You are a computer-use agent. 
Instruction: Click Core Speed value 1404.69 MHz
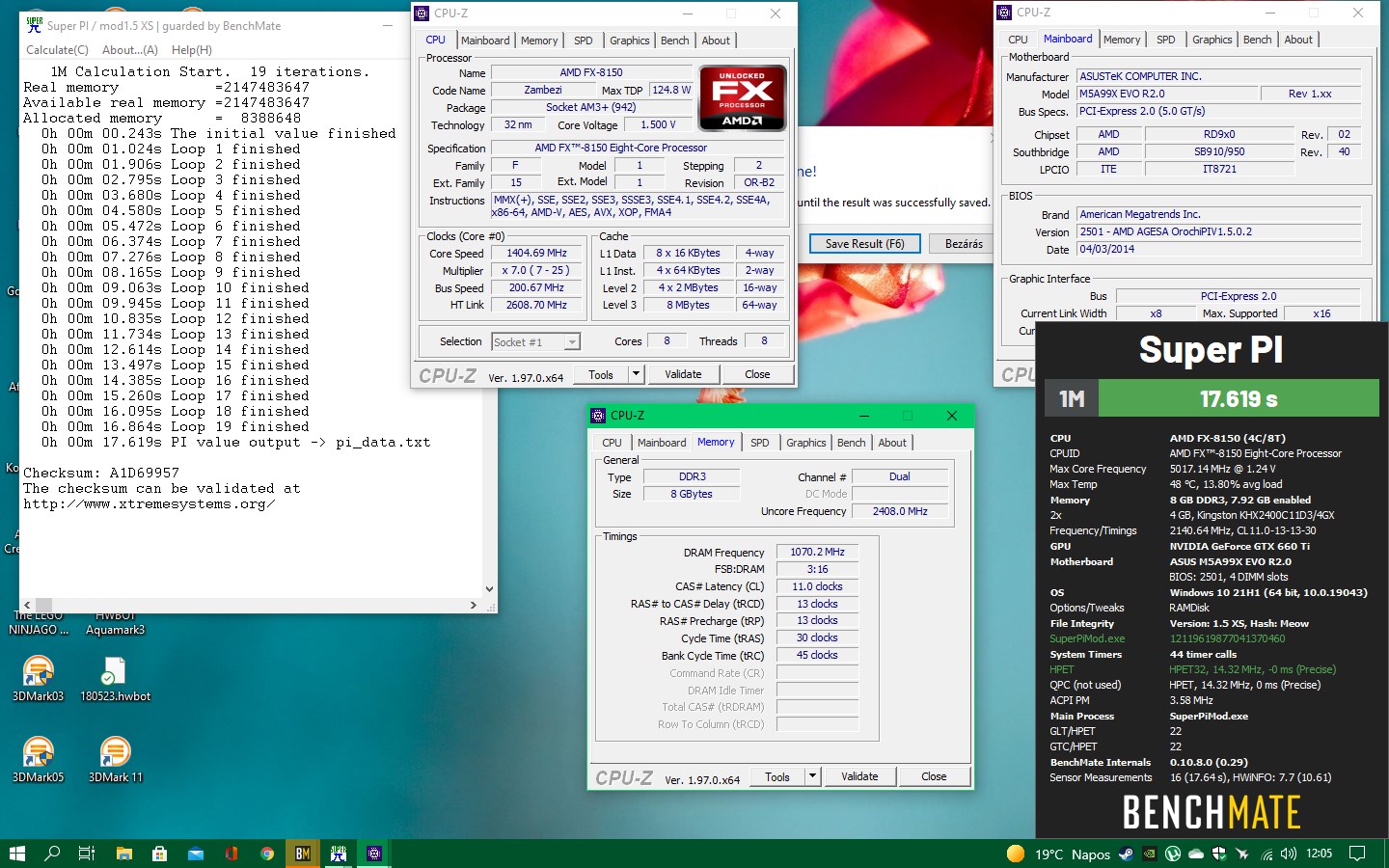536,254
